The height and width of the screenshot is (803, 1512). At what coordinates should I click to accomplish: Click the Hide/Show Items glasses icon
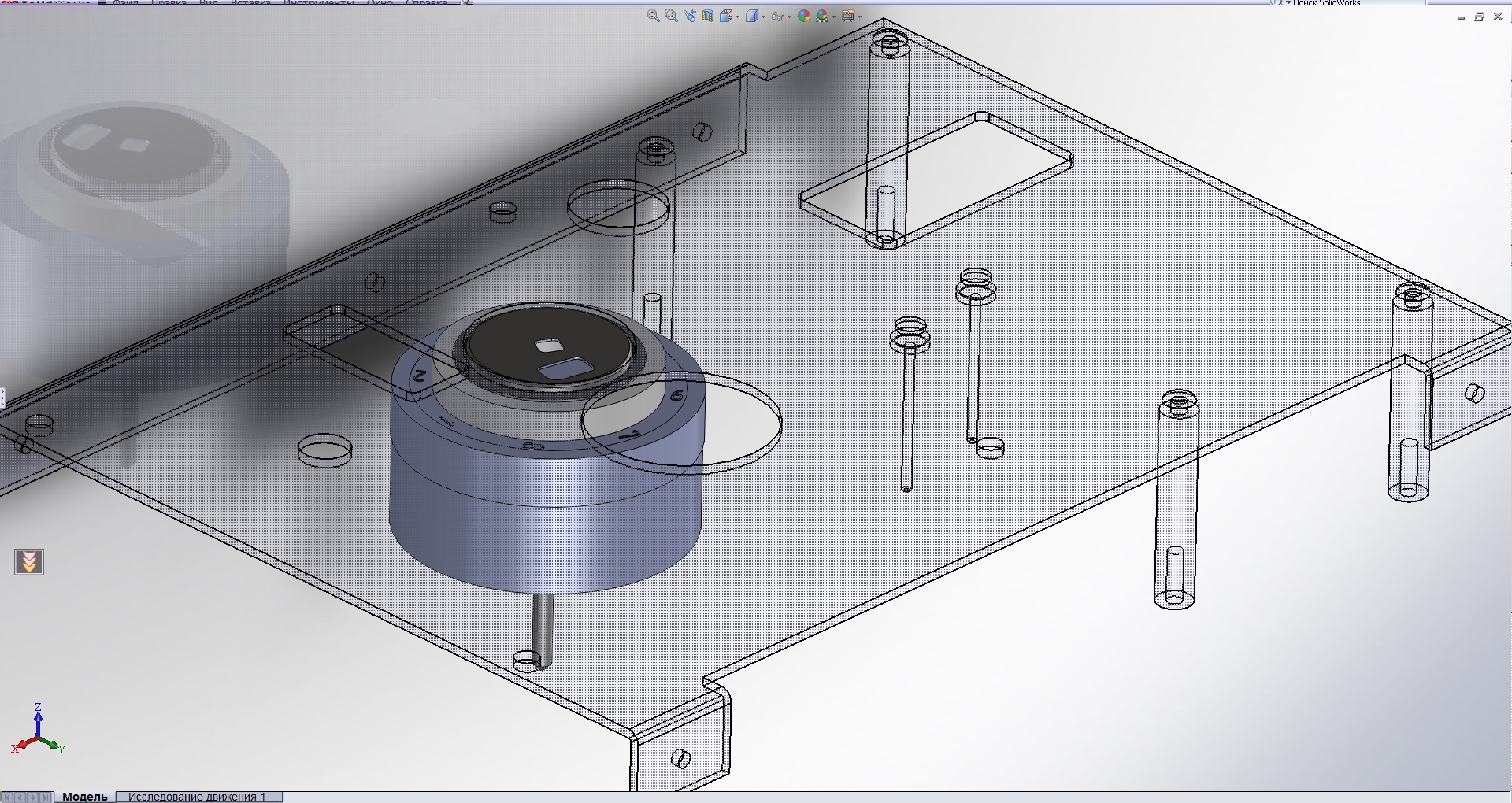tap(777, 16)
